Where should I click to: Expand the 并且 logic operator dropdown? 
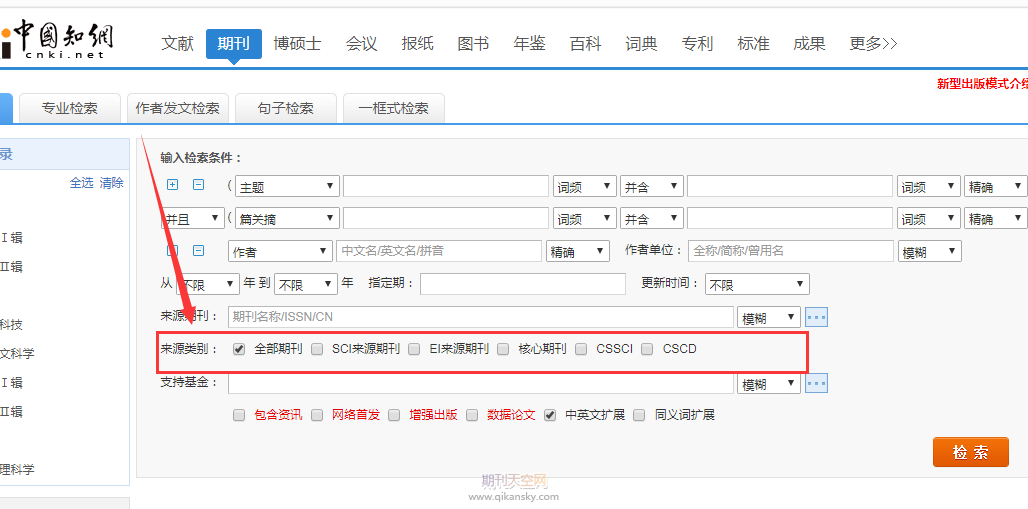click(193, 218)
